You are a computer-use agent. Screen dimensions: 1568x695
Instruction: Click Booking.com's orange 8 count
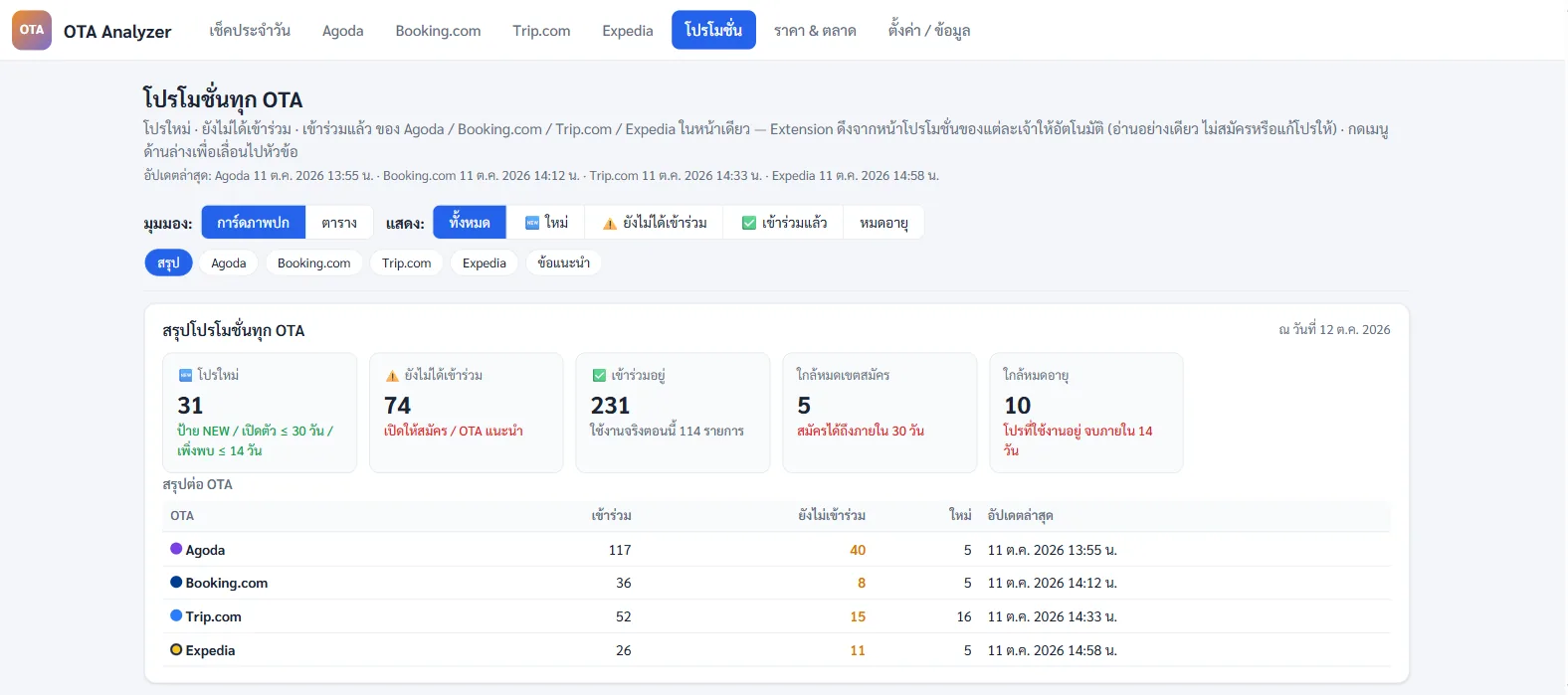point(862,583)
